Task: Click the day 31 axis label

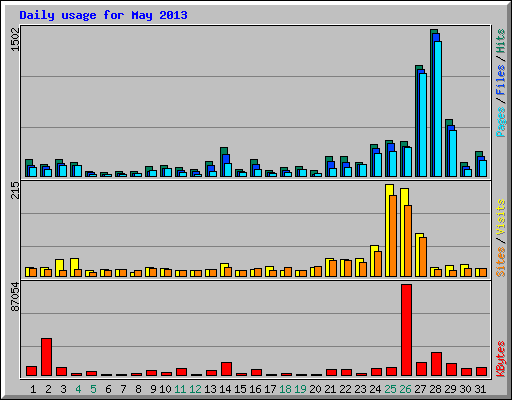Action: click(x=480, y=389)
